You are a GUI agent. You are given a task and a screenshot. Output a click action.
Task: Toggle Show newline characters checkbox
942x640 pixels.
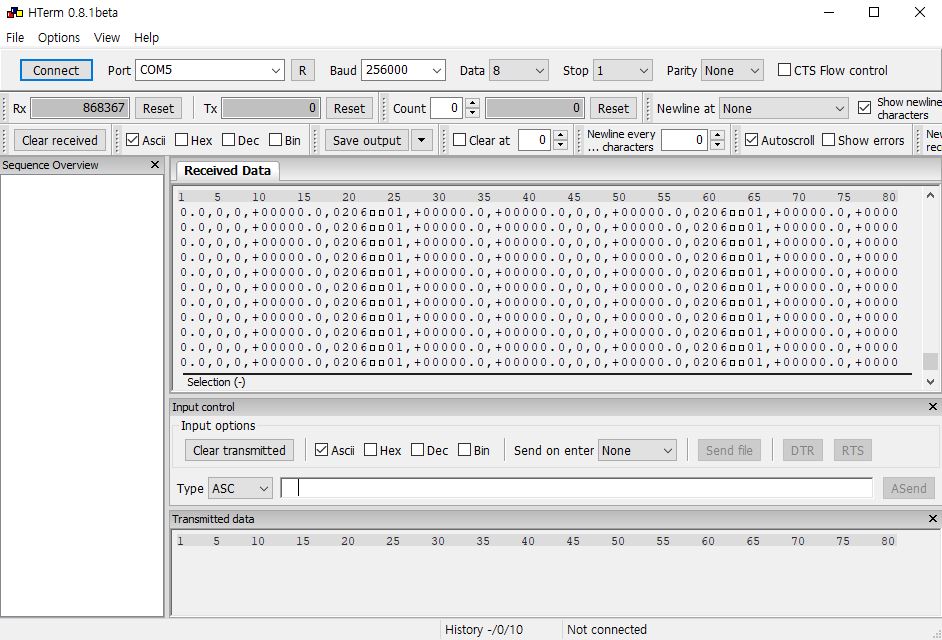tap(864, 108)
